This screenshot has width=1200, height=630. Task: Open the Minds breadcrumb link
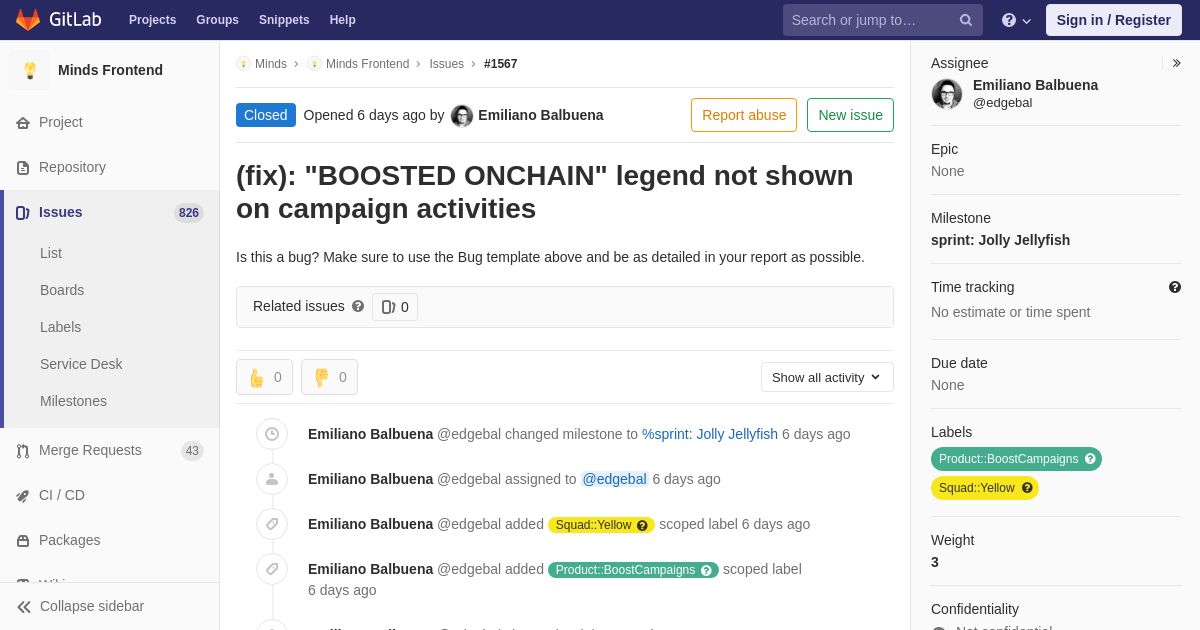point(271,64)
